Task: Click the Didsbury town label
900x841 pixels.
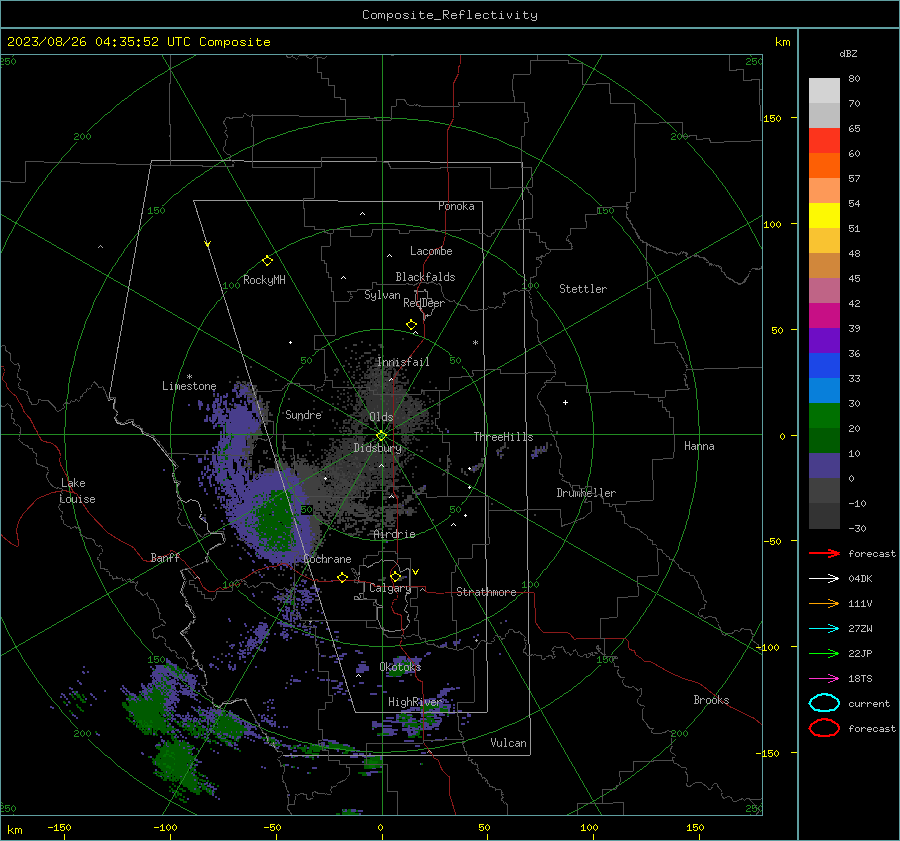Action: click(x=378, y=448)
